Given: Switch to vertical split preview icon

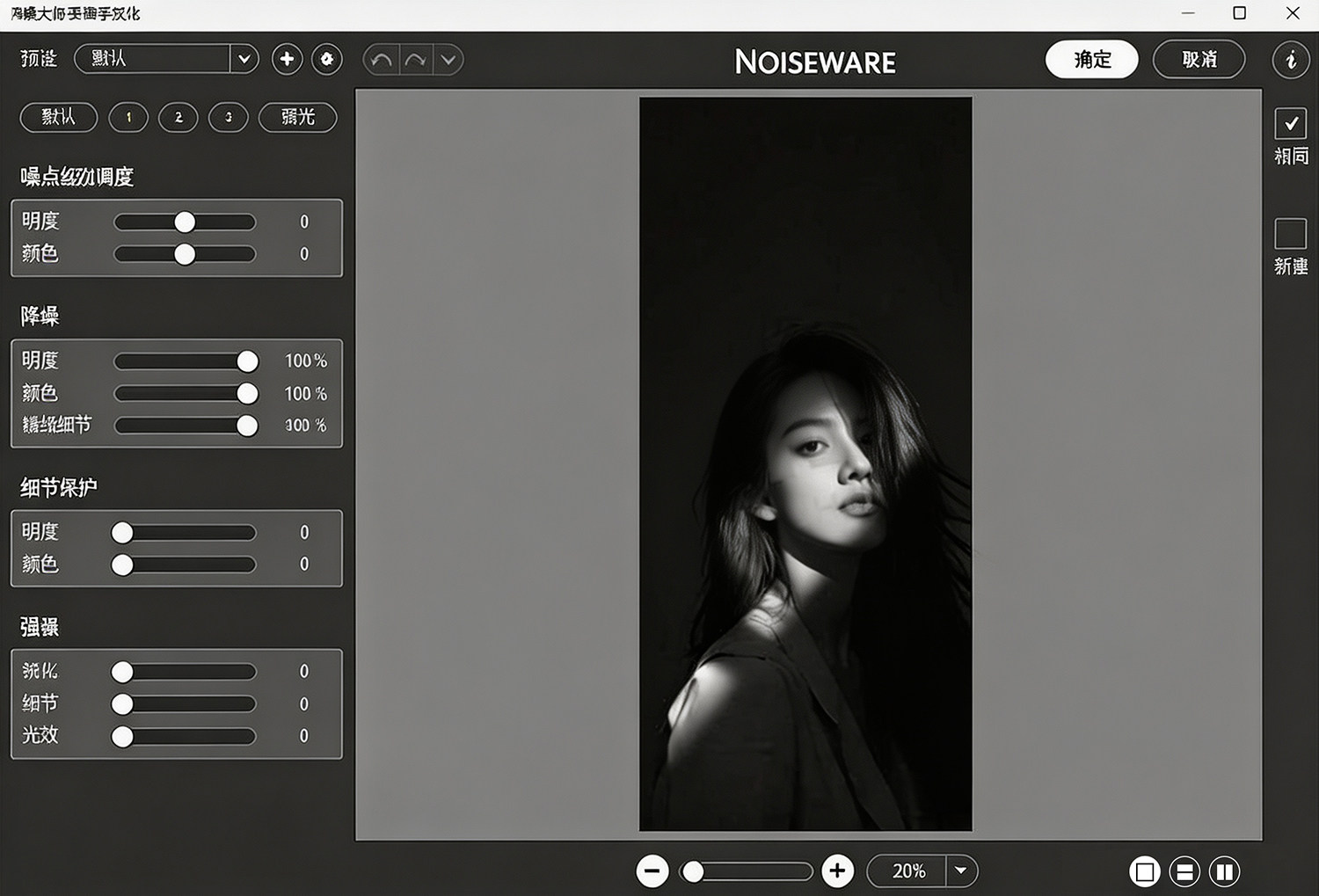Looking at the screenshot, I should (x=1224, y=871).
